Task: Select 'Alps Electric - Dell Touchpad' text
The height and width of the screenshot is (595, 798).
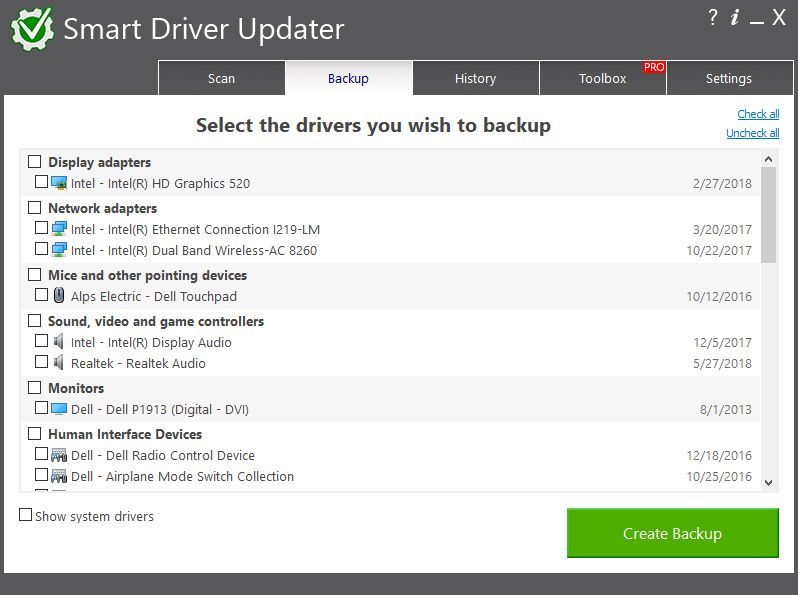Action: click(154, 296)
